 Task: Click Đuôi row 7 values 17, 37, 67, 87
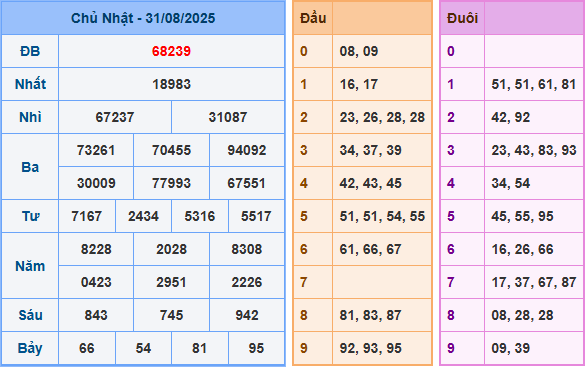pos(534,282)
